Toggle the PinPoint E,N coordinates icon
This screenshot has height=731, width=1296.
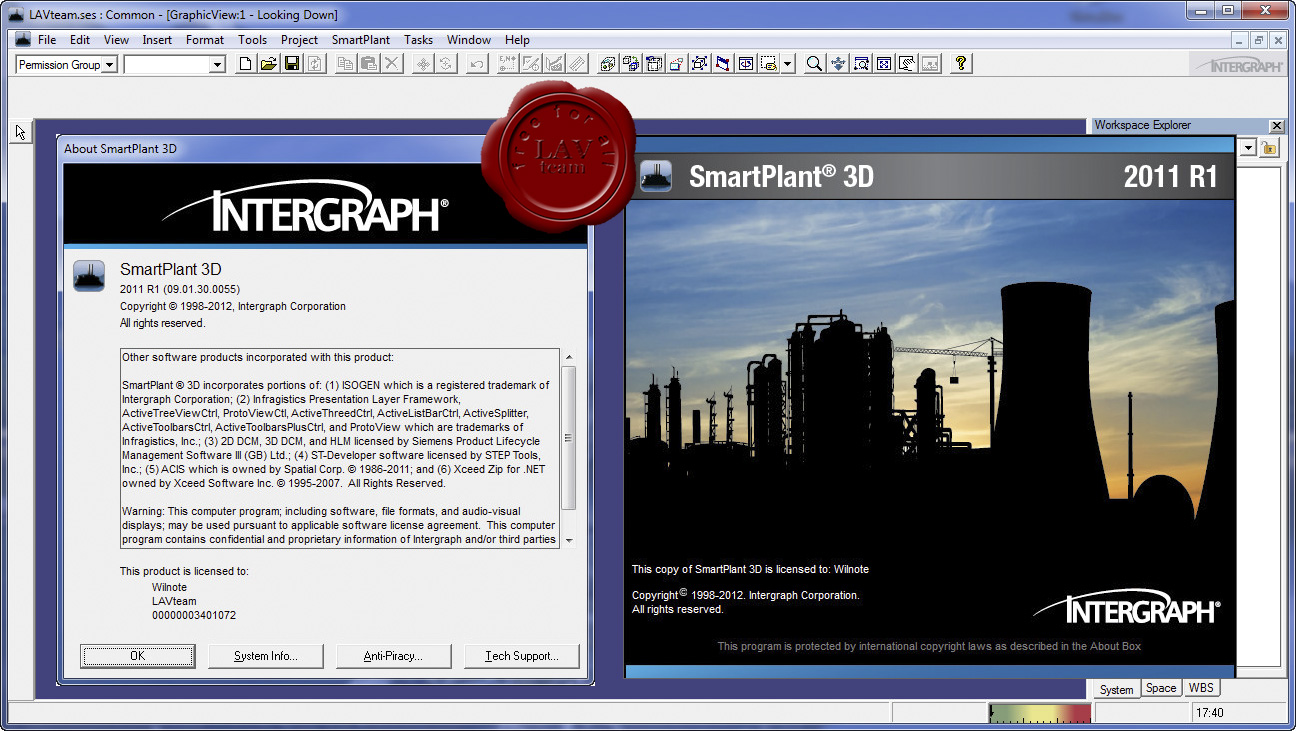point(508,64)
